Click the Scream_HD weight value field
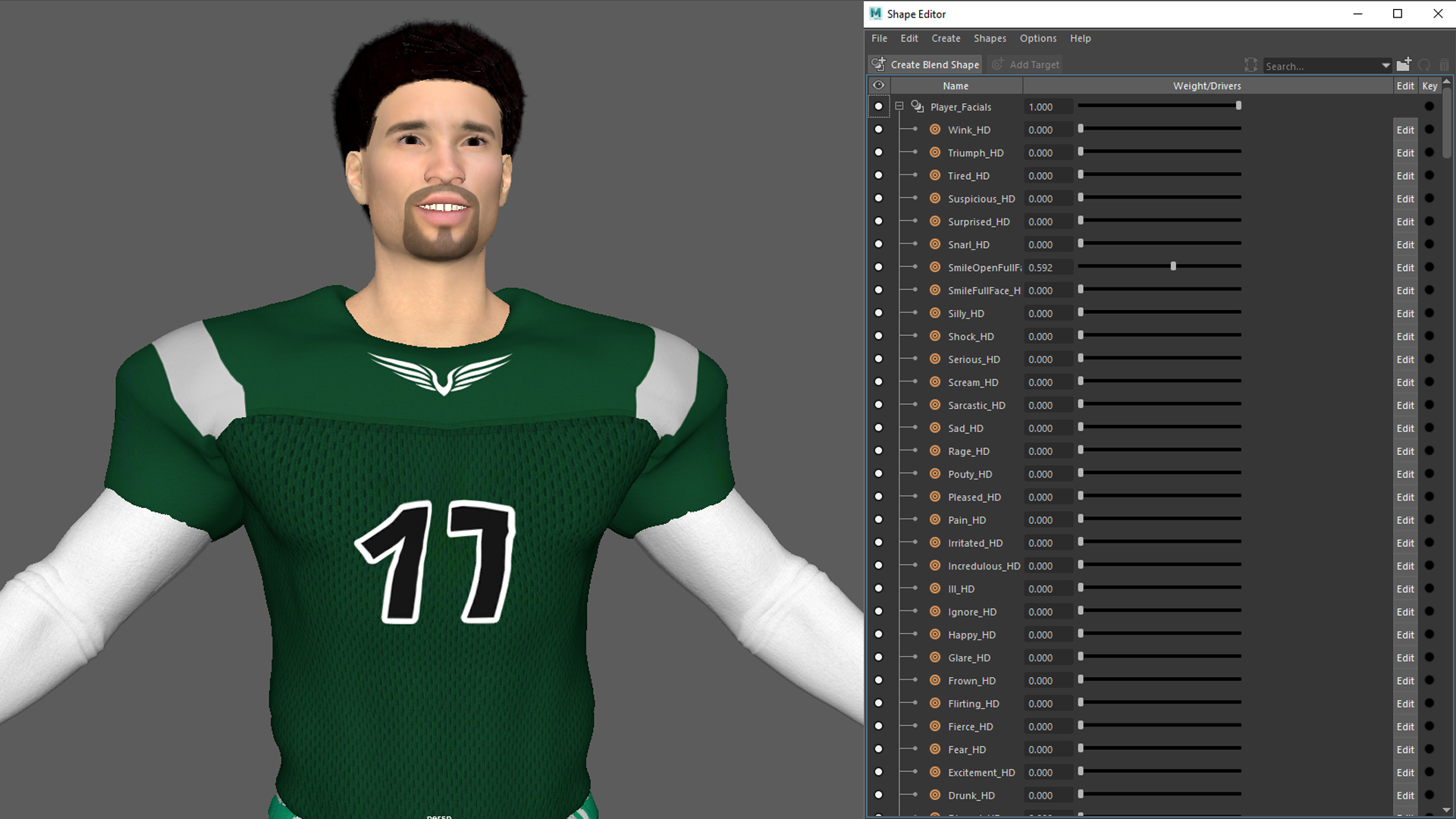 point(1047,382)
